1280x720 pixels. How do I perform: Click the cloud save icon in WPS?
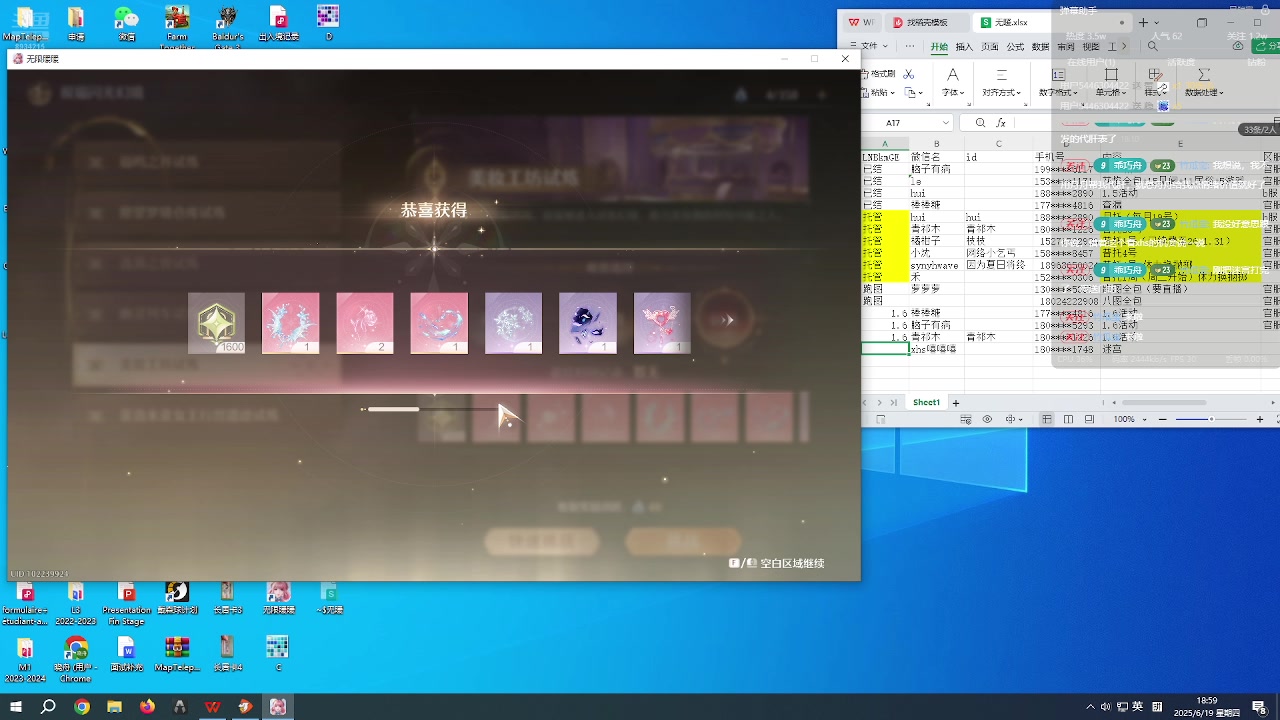pos(1239,46)
